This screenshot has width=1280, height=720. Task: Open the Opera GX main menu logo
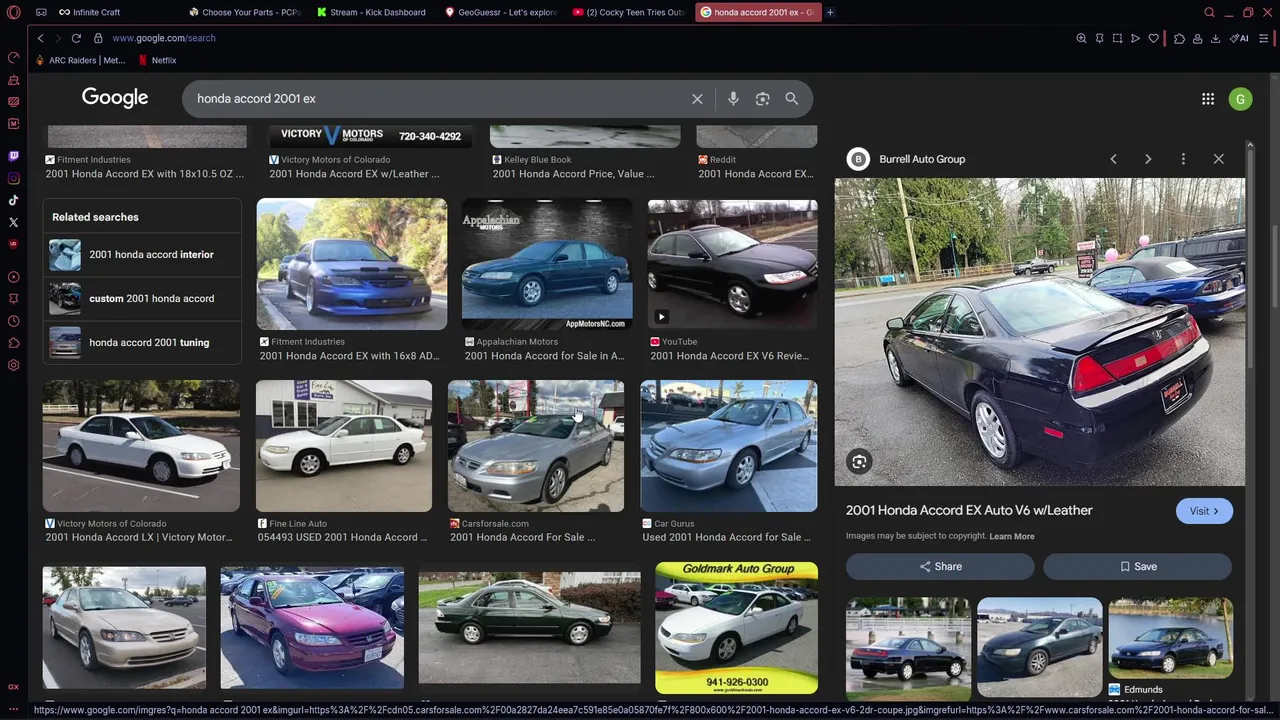click(x=13, y=12)
